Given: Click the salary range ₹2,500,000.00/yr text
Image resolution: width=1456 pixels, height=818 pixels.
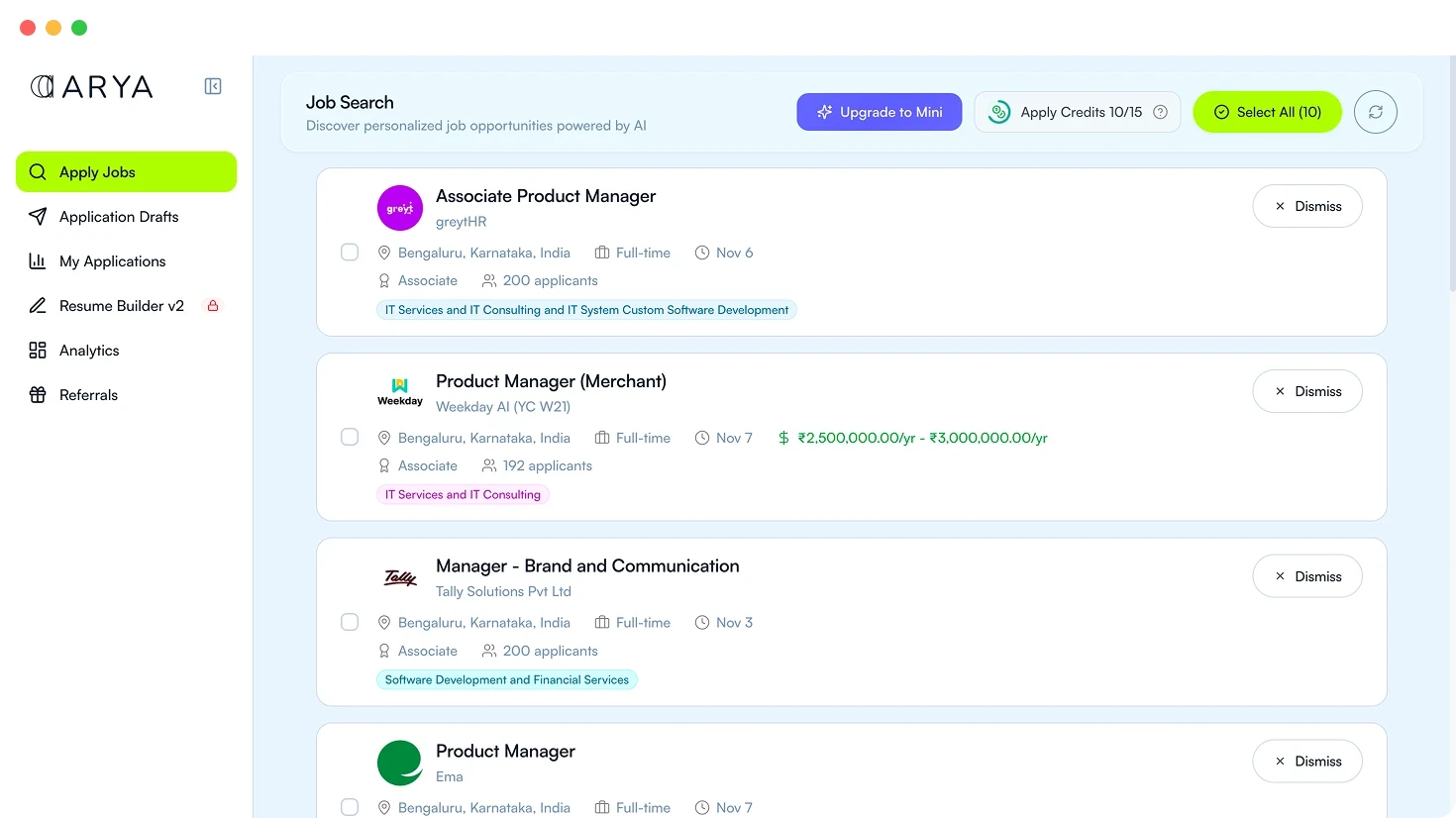Looking at the screenshot, I should 922,438.
